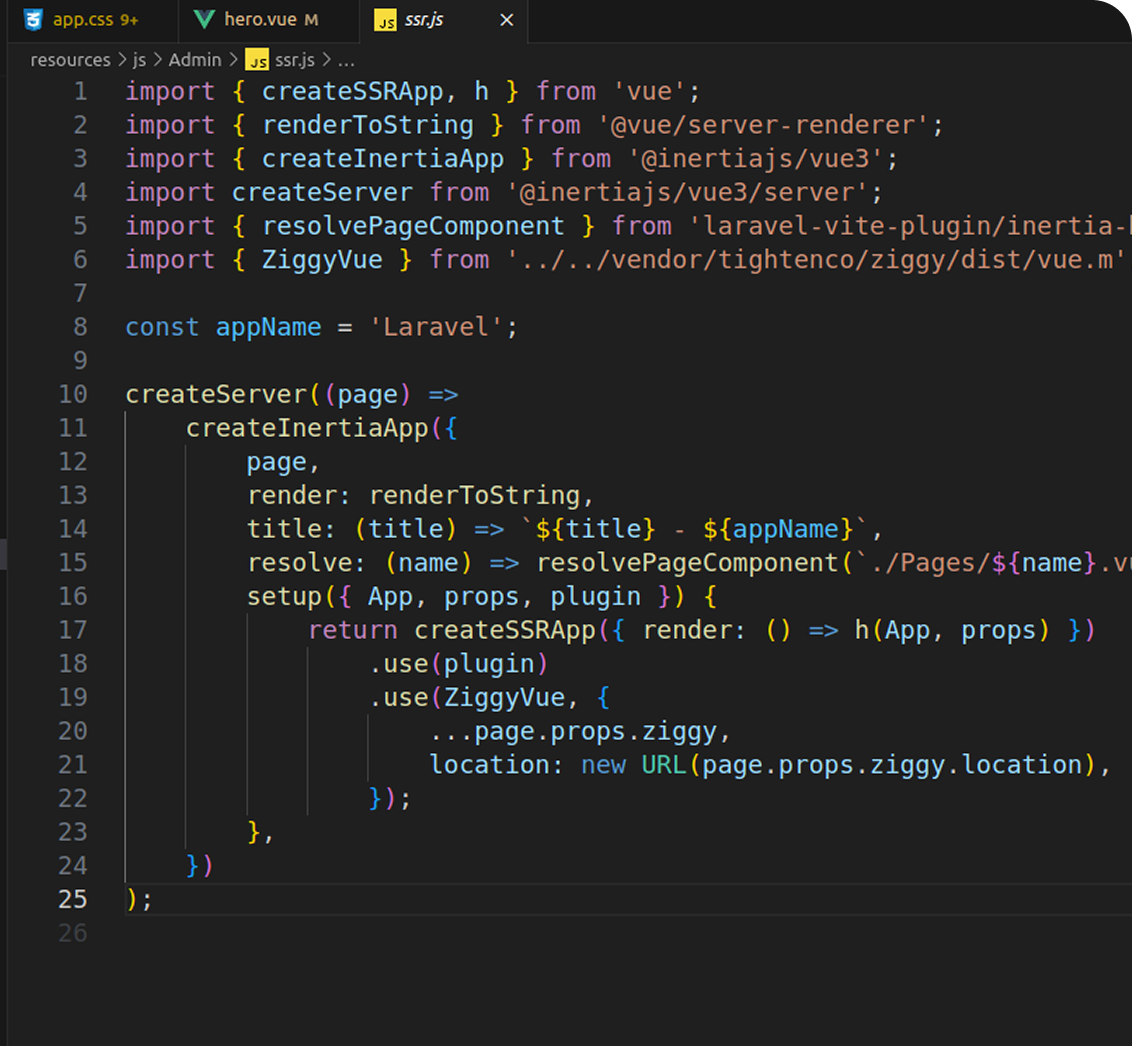
Task: Click the JS icon in the breadcrumb path
Action: click(257, 60)
